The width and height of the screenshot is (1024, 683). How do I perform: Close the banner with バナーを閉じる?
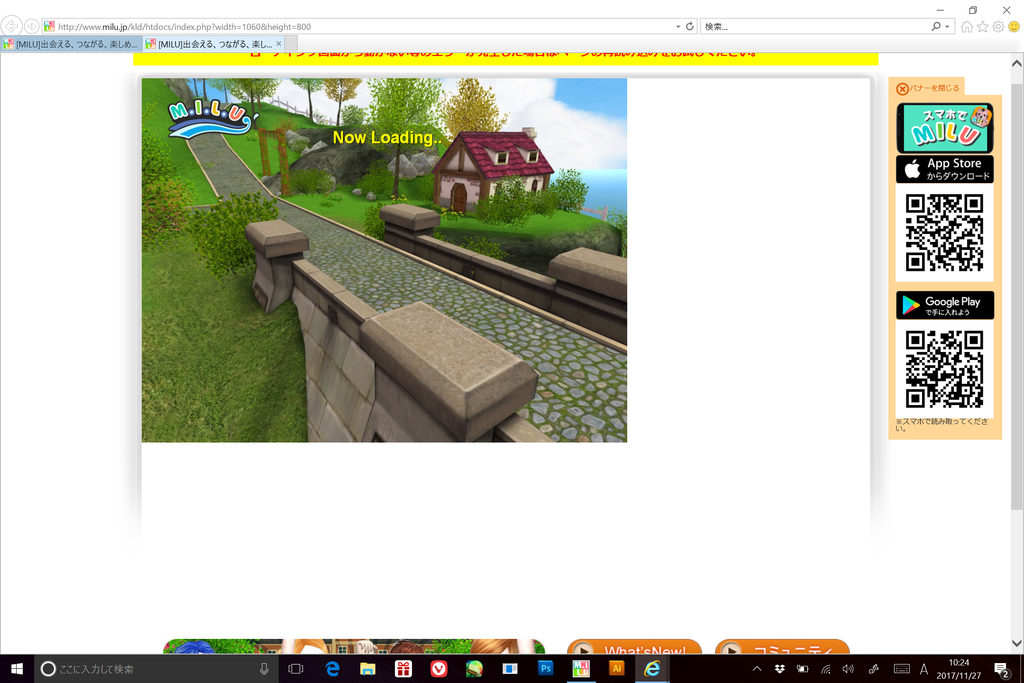click(x=928, y=88)
